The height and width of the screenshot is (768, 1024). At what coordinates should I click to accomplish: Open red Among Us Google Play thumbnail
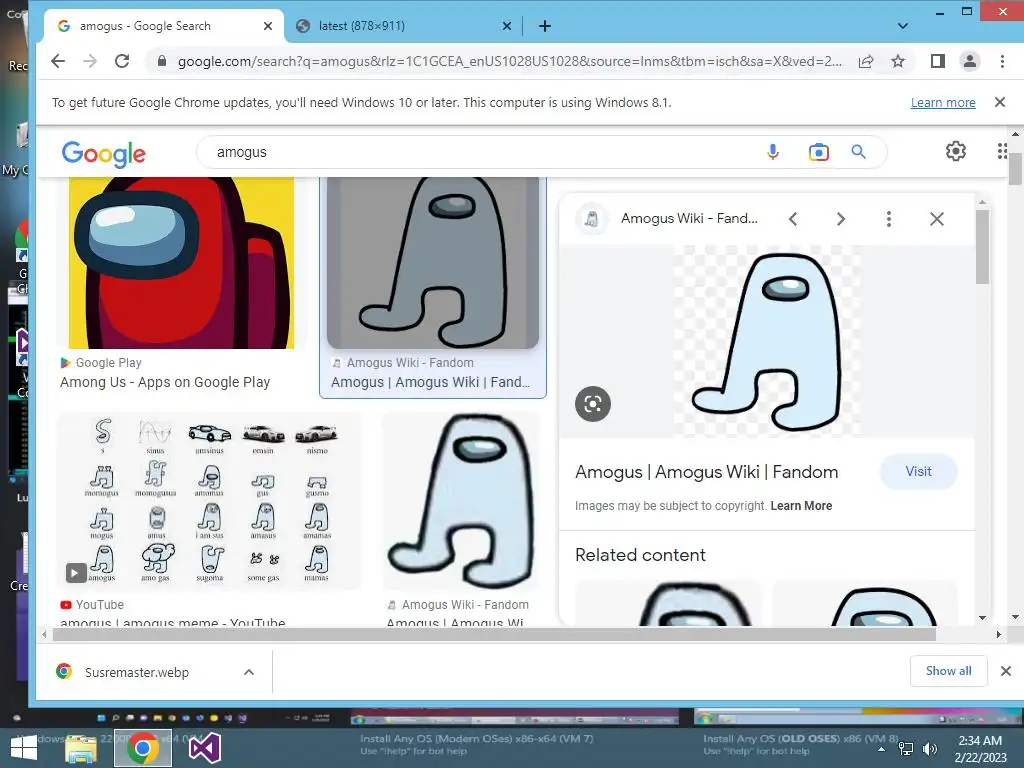181,263
